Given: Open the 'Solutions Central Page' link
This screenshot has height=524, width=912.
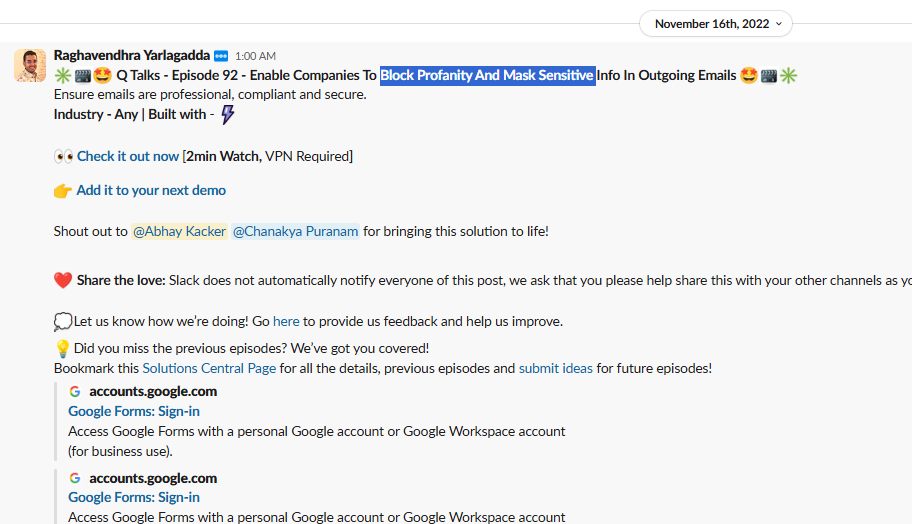Looking at the screenshot, I should [209, 368].
